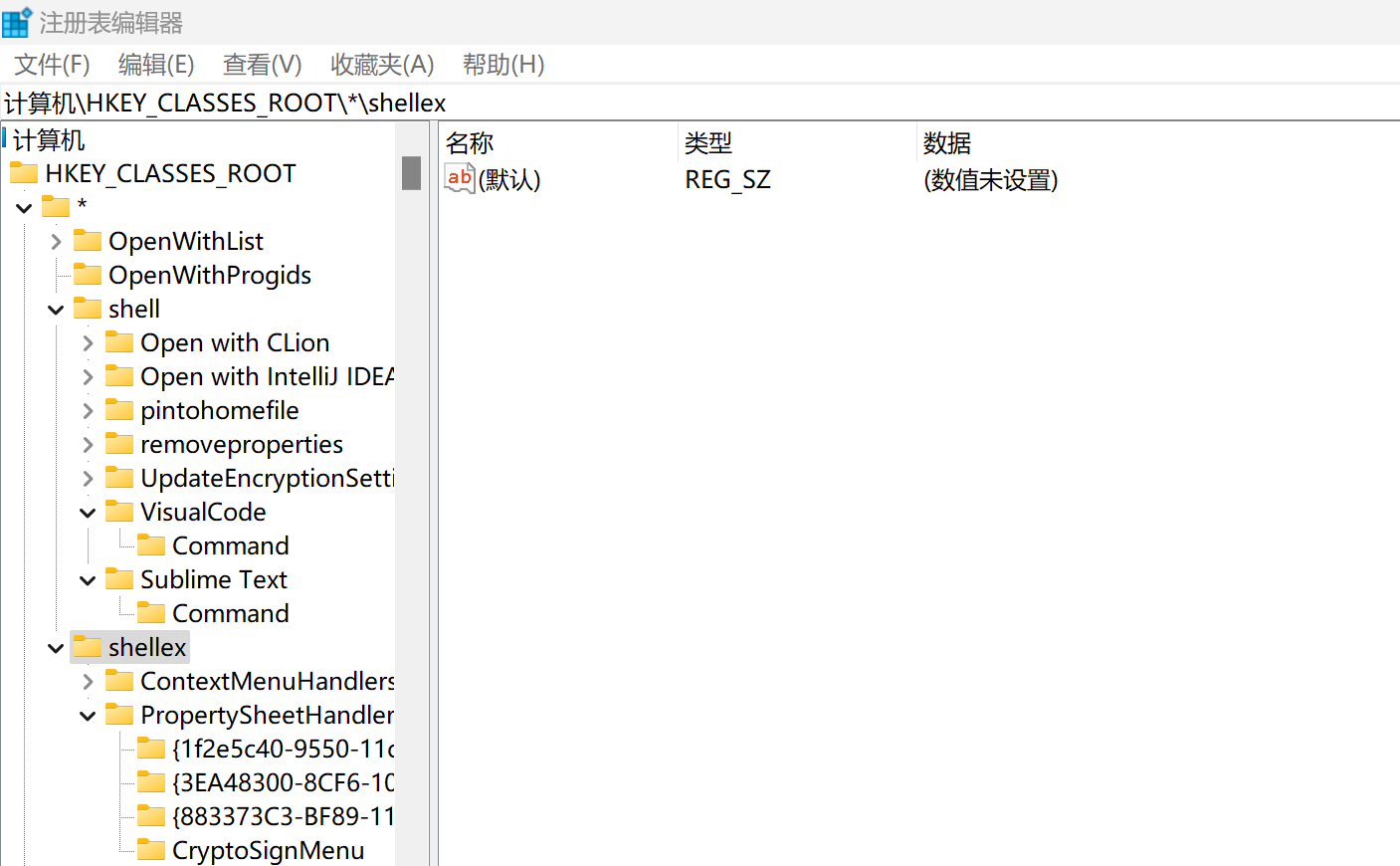The height and width of the screenshot is (866, 1400).
Task: Click folder icon of Command under Sublime Text
Action: tap(151, 613)
